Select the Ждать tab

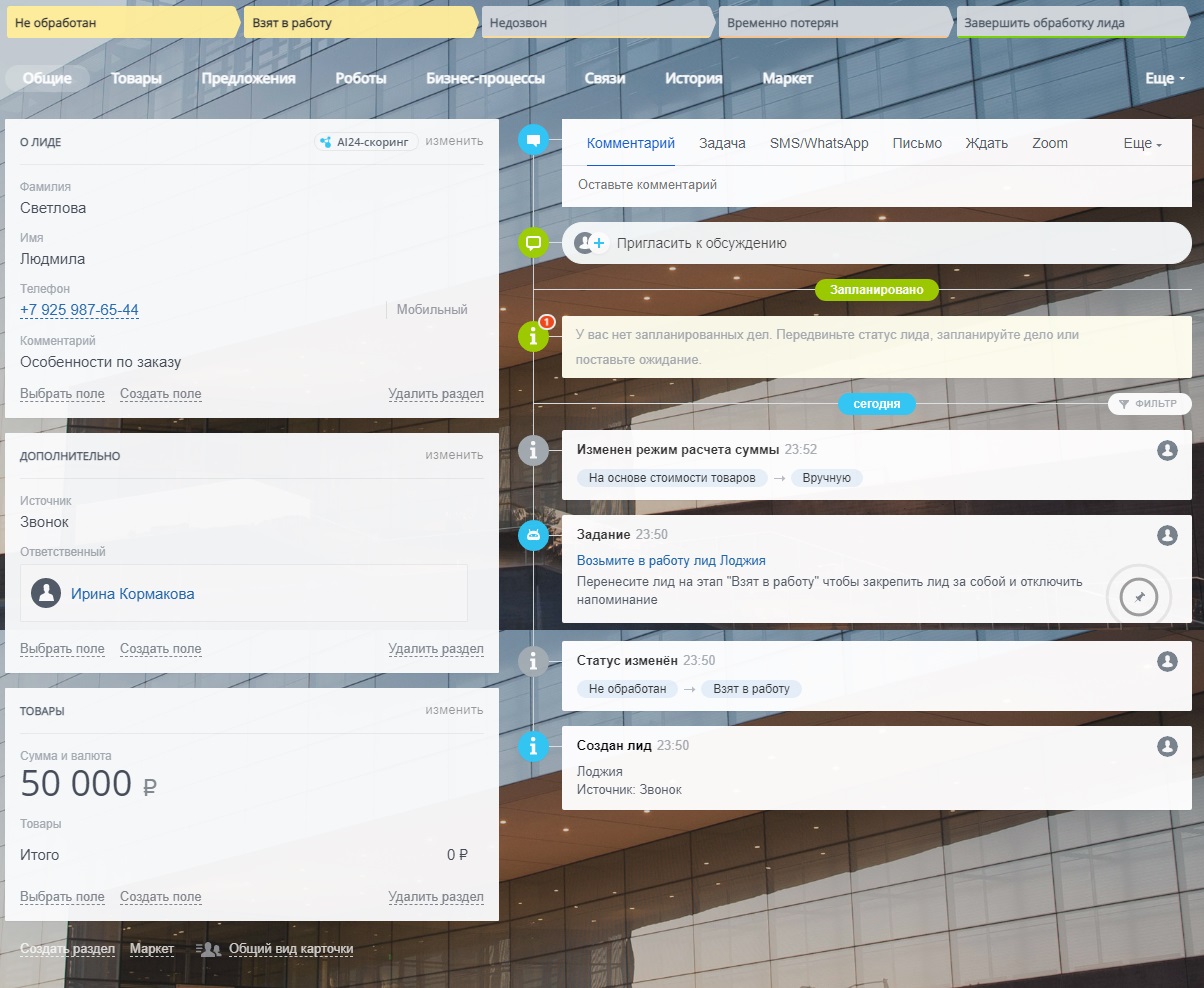coord(986,143)
